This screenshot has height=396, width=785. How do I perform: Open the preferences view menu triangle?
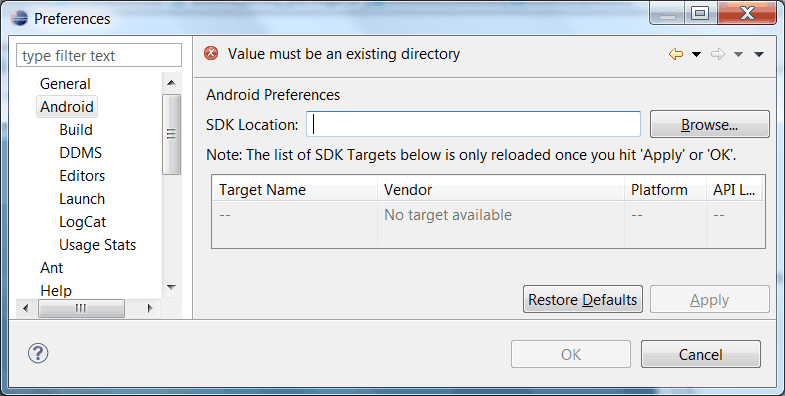click(758, 54)
